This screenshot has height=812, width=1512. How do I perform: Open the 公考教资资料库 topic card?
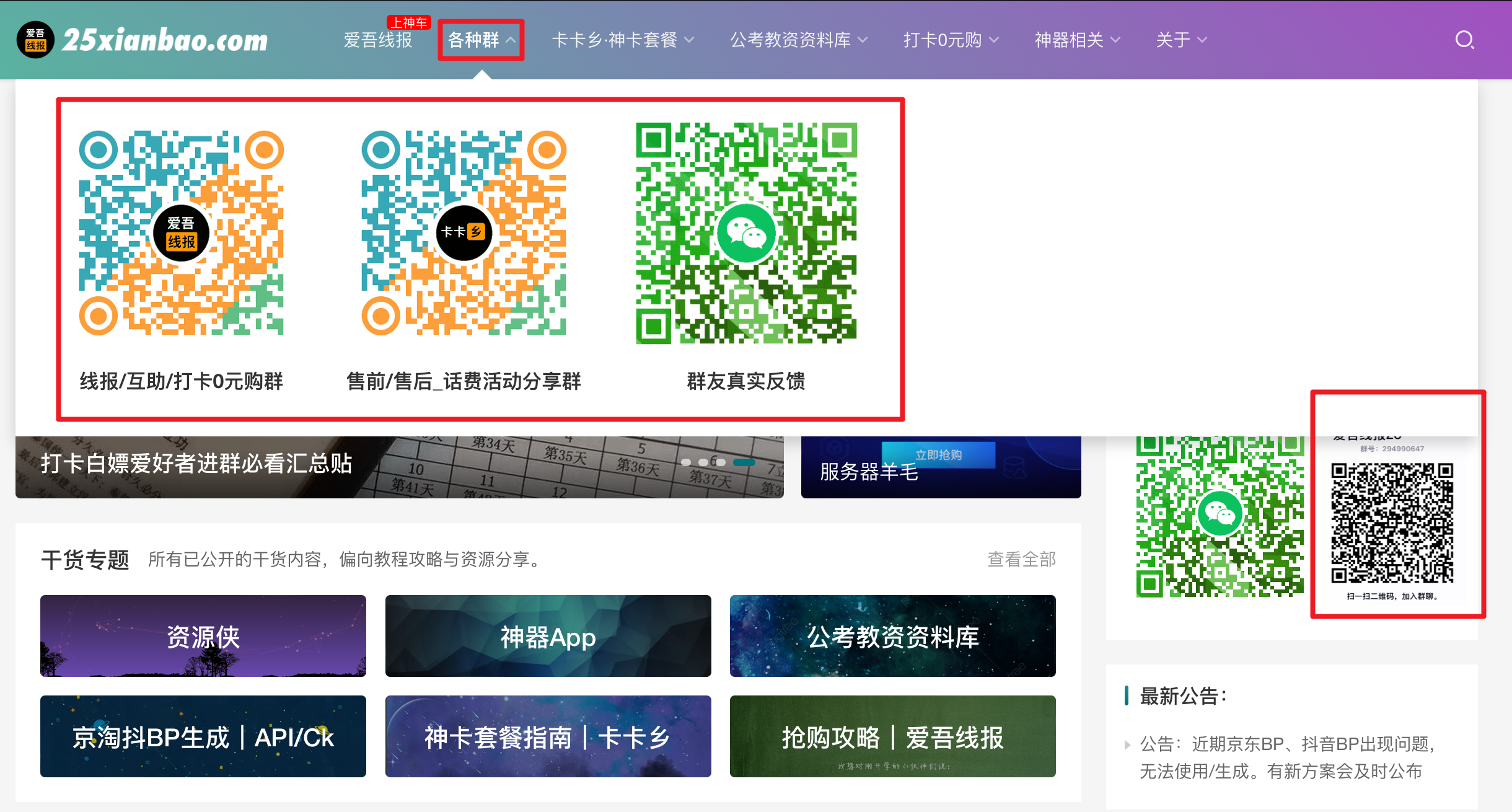pyautogui.click(x=893, y=636)
